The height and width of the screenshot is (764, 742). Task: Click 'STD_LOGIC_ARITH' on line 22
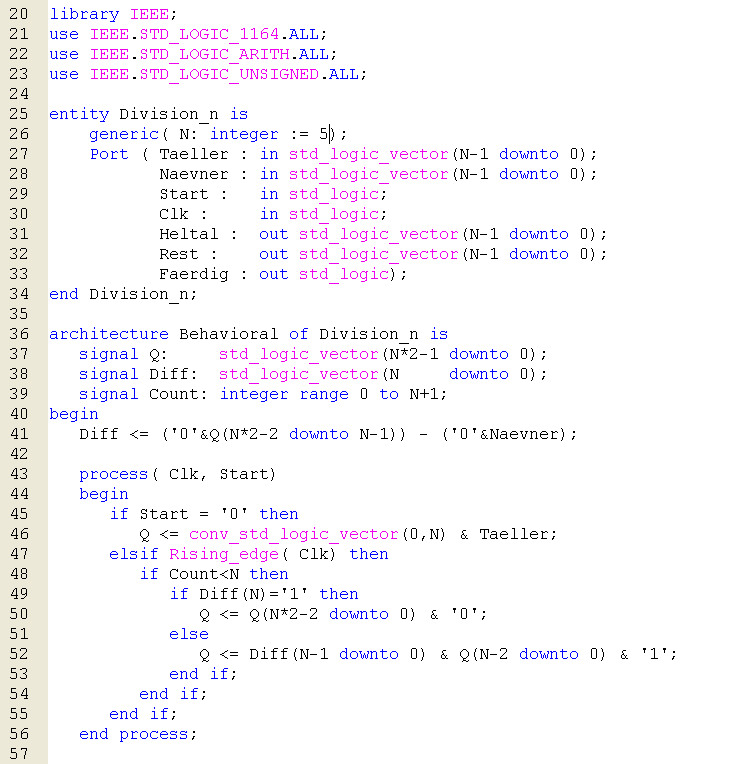[214, 54]
